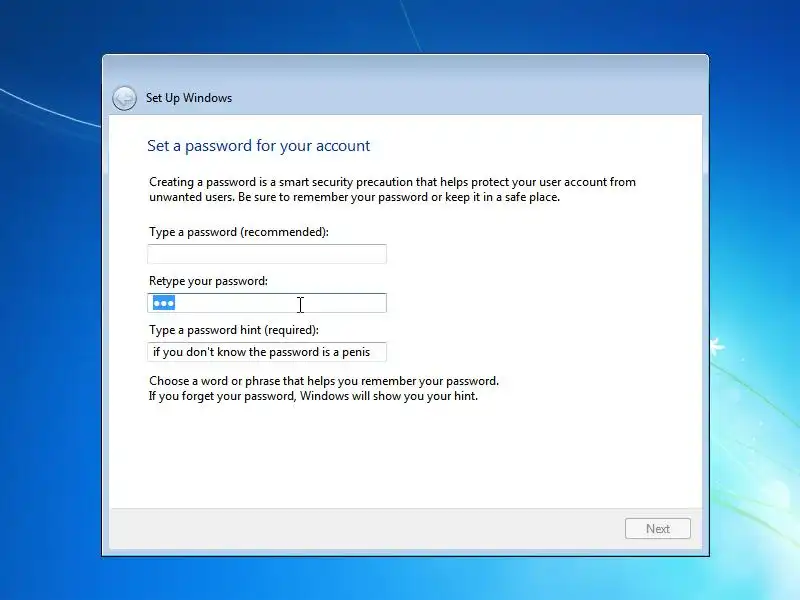Click the 'Retype your password' field
Viewport: 800px width, 600px height.
(267, 303)
